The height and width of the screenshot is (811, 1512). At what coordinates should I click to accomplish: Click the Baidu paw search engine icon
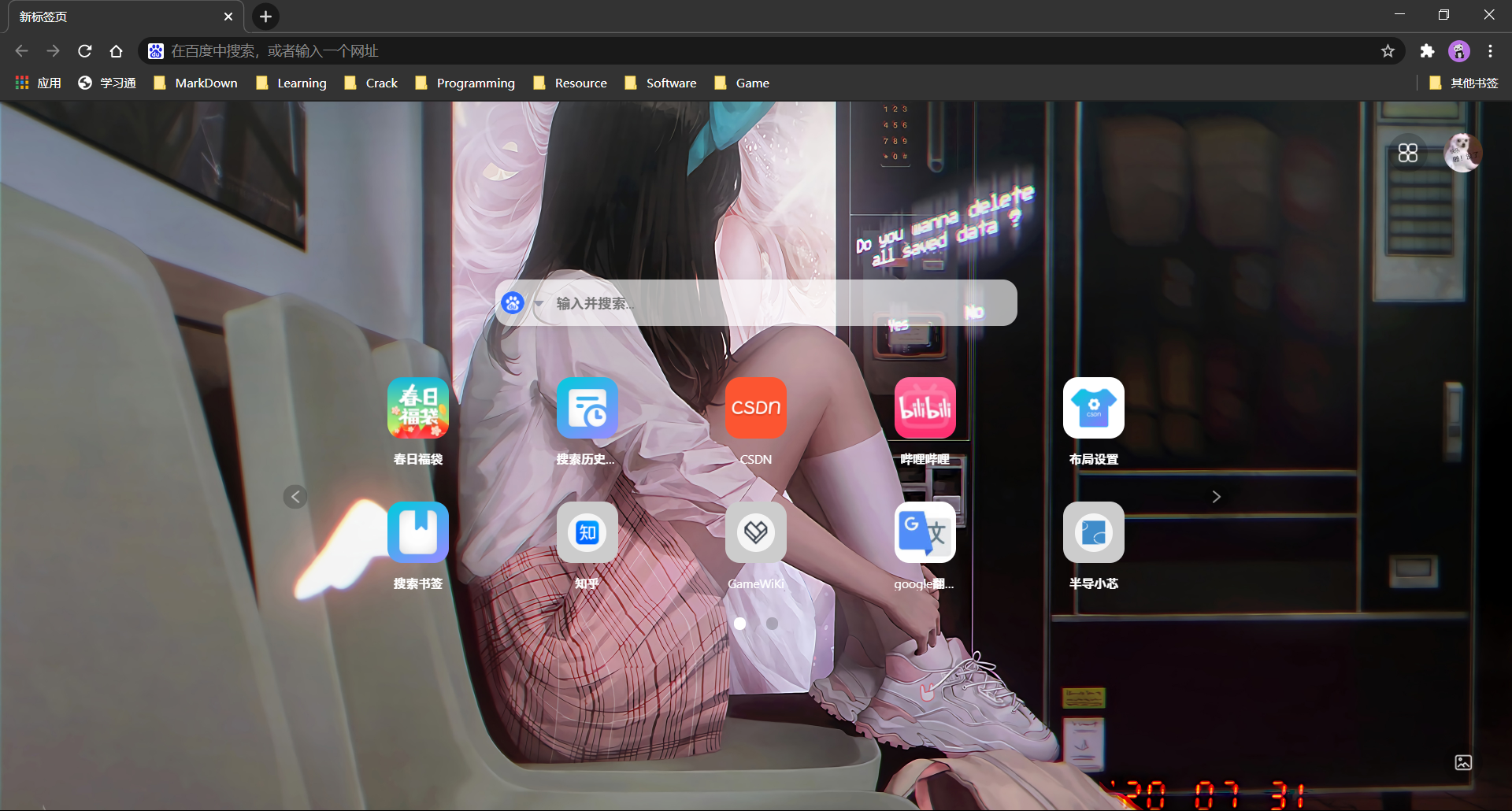click(513, 302)
